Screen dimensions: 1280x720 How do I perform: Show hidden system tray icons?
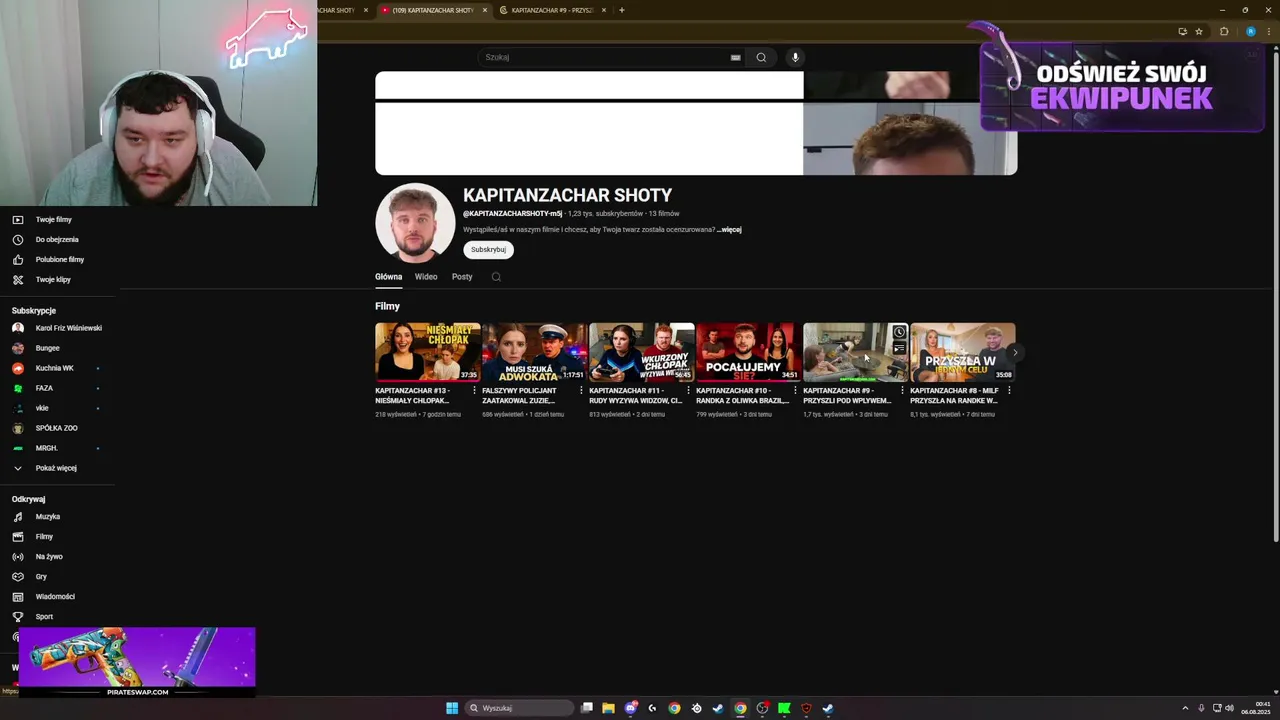1185,708
